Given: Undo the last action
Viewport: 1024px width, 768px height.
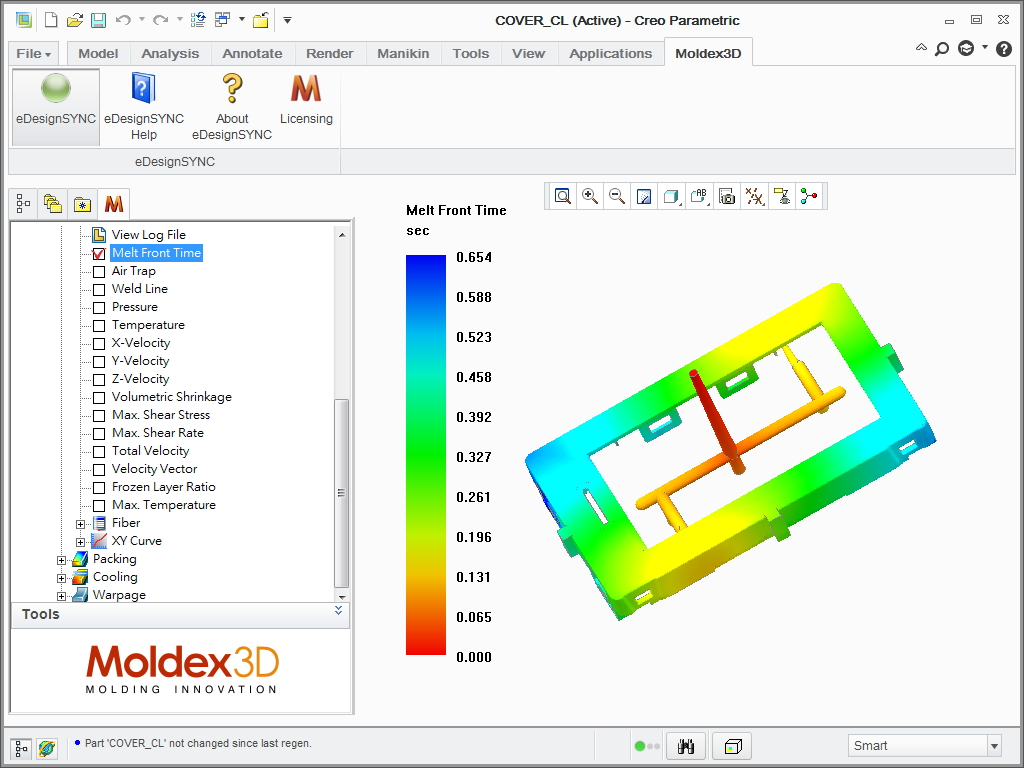Looking at the screenshot, I should [x=123, y=20].
